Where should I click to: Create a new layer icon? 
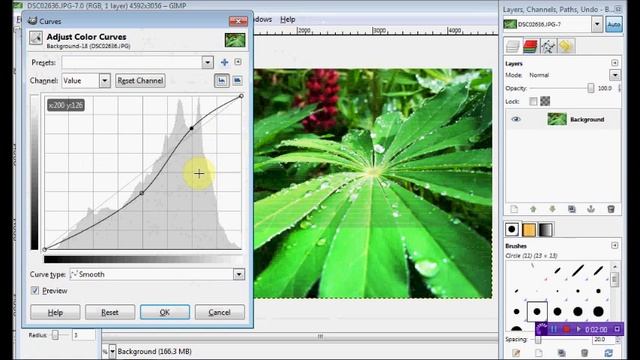[514, 209]
